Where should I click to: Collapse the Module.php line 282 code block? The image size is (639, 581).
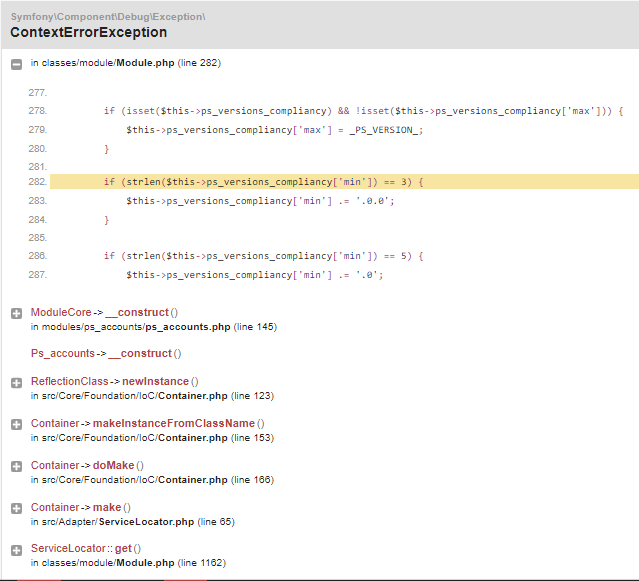coord(16,64)
